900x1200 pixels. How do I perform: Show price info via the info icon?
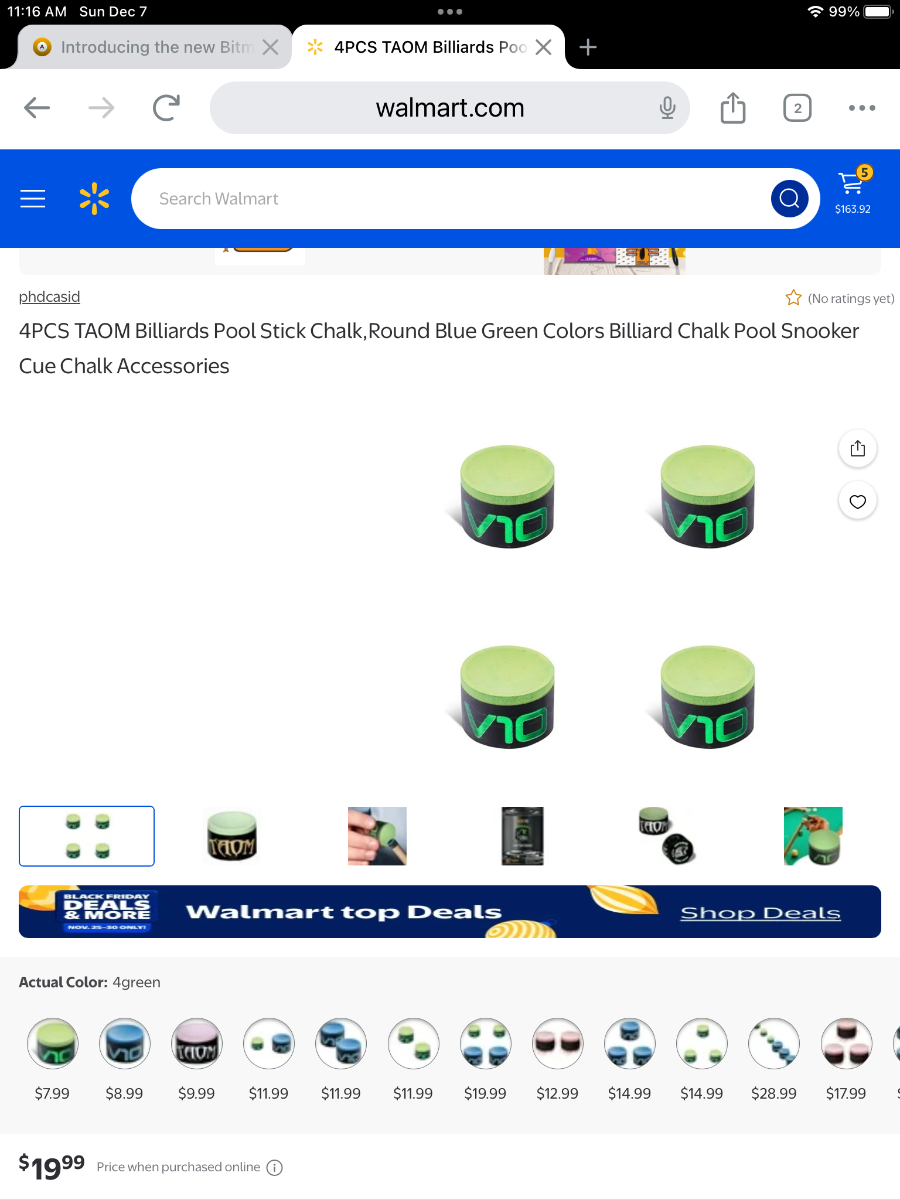275,1167
